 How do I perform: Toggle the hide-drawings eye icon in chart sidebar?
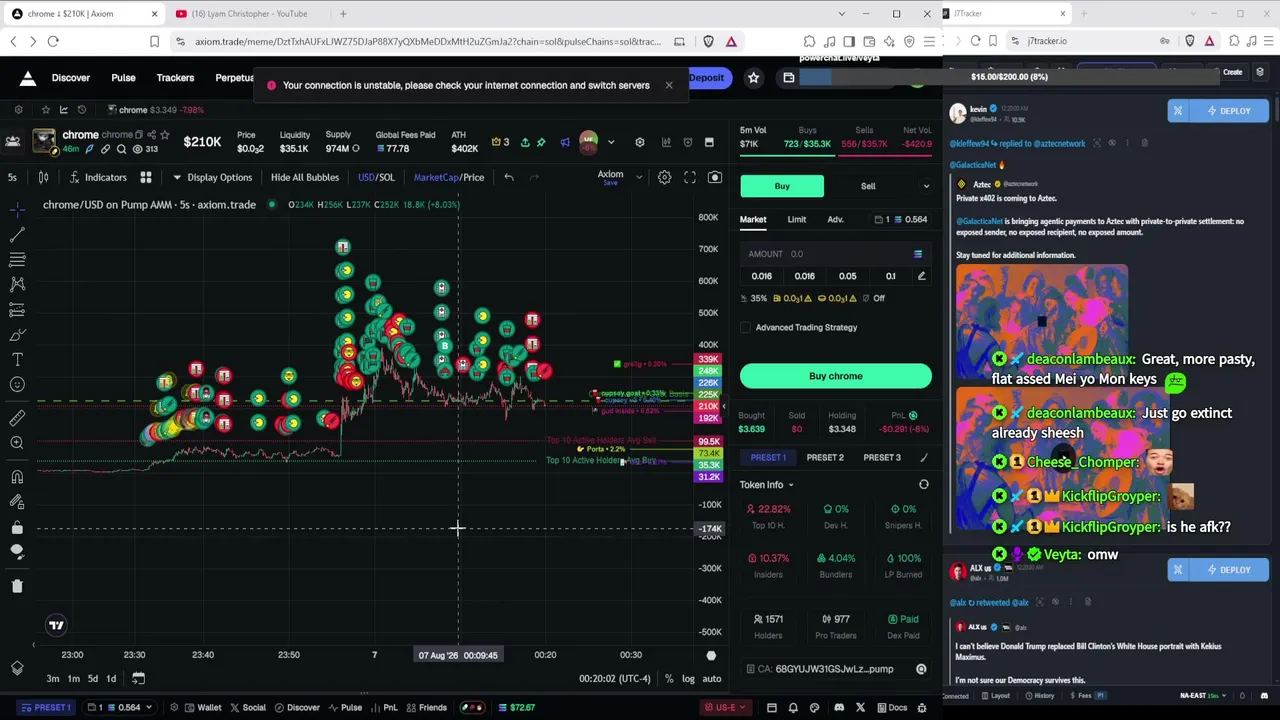[x=17, y=552]
